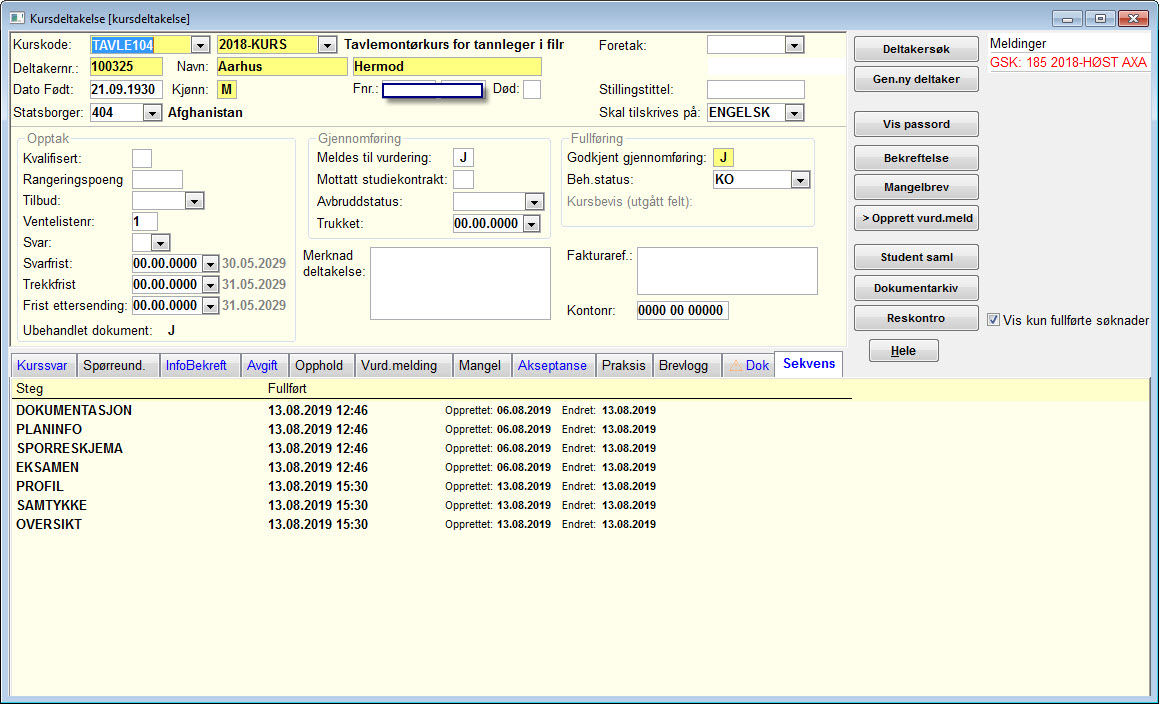Tick the Død checkbox
The width and height of the screenshot is (1159, 704).
[531, 89]
